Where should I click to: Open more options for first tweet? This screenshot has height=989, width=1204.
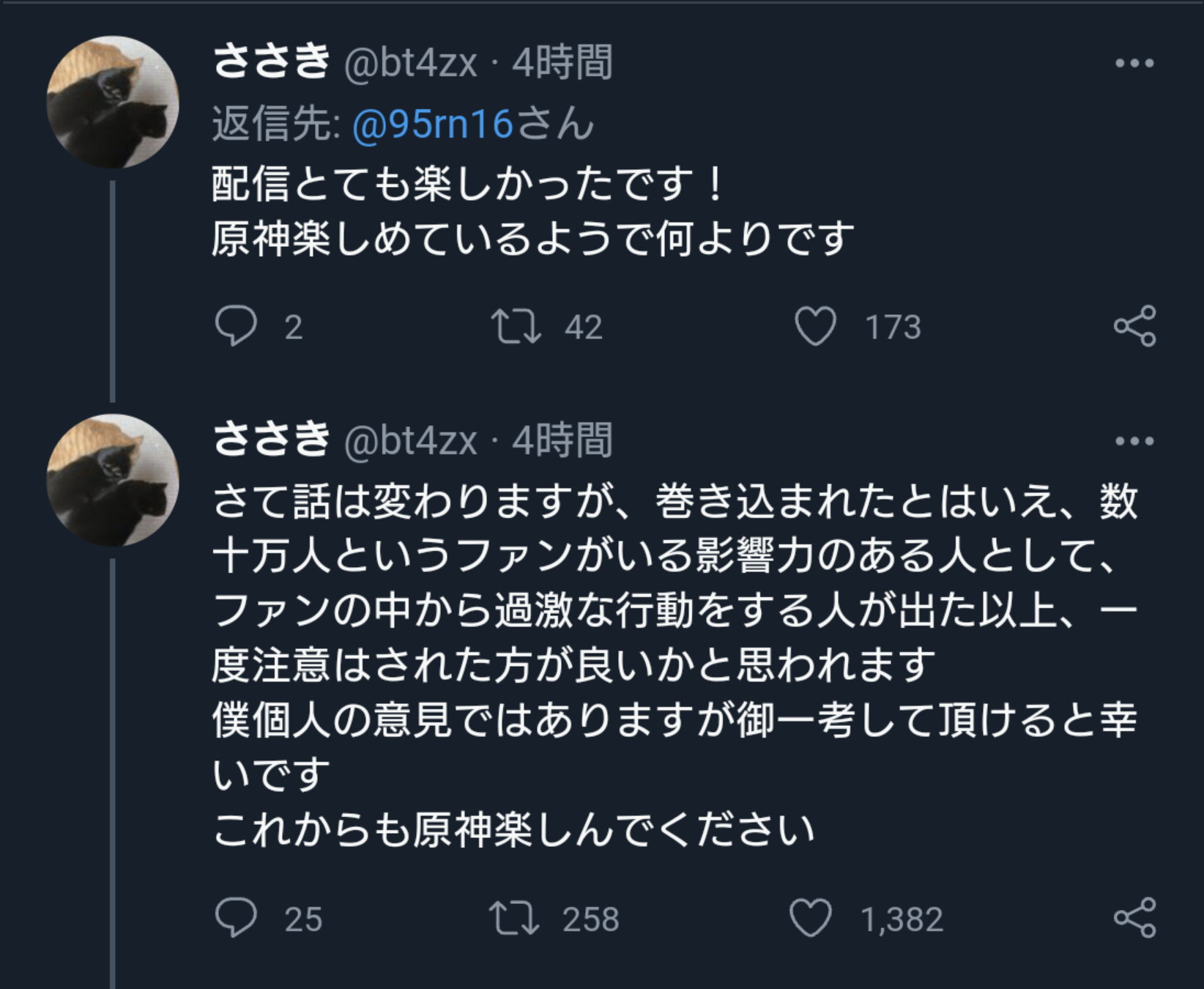1134,64
